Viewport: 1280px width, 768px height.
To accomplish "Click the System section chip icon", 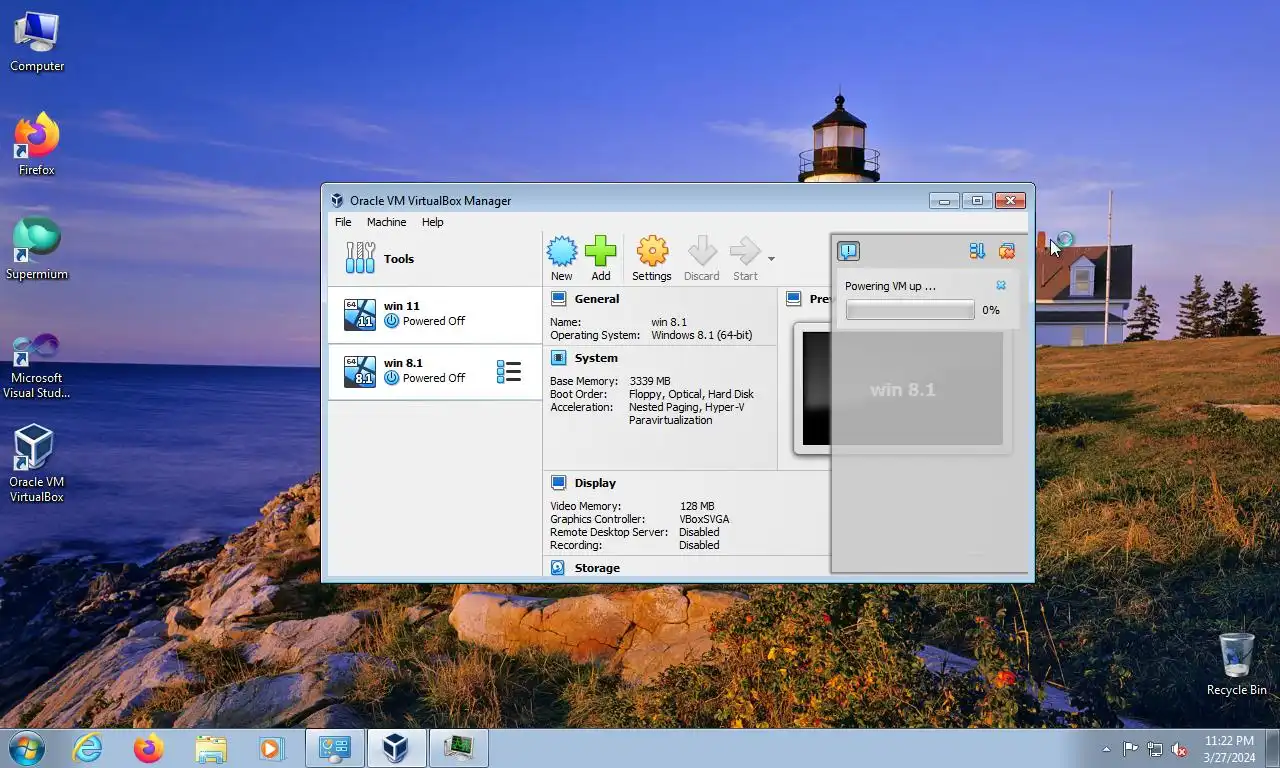I will point(558,358).
